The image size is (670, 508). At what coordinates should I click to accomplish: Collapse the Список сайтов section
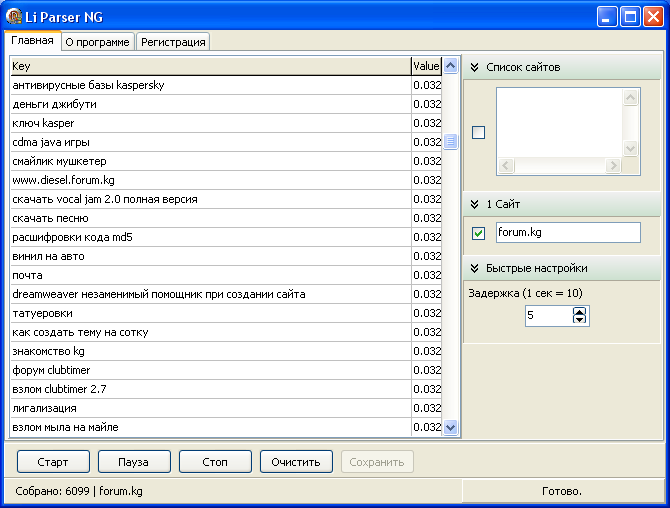475,67
